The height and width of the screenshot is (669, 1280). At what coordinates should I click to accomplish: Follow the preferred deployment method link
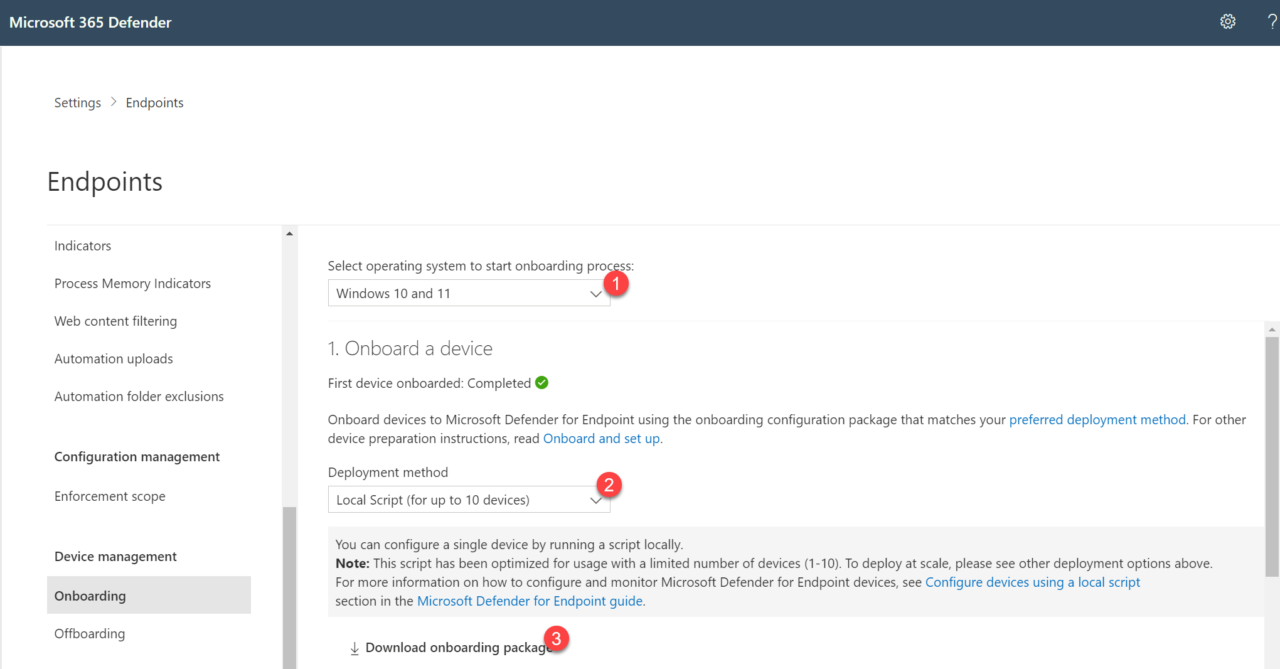click(1097, 420)
